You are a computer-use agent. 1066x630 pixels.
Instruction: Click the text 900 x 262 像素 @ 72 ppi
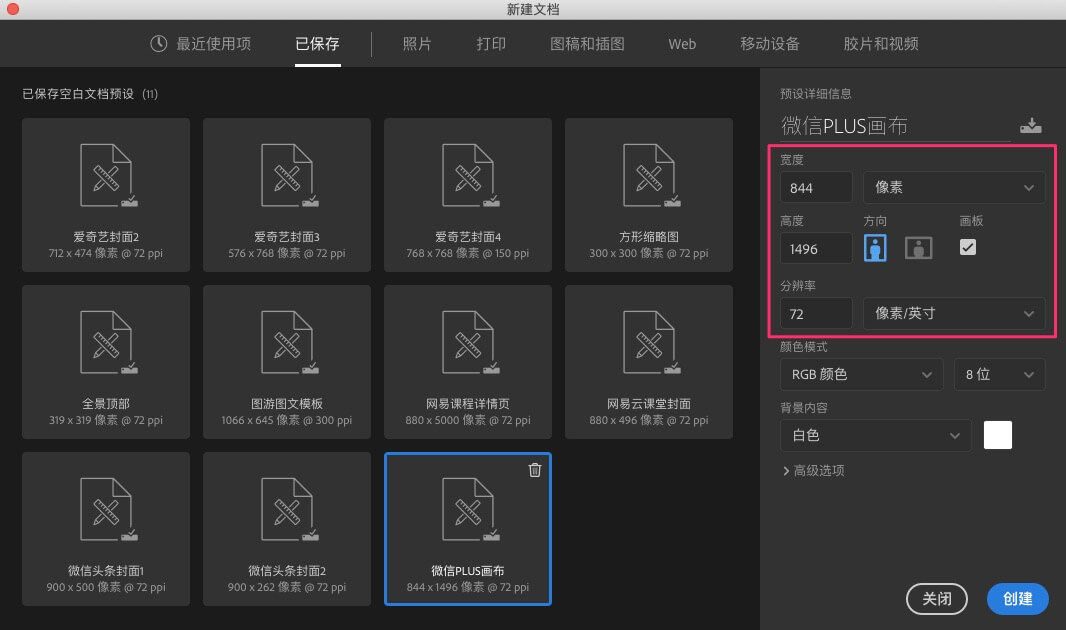tap(287, 587)
